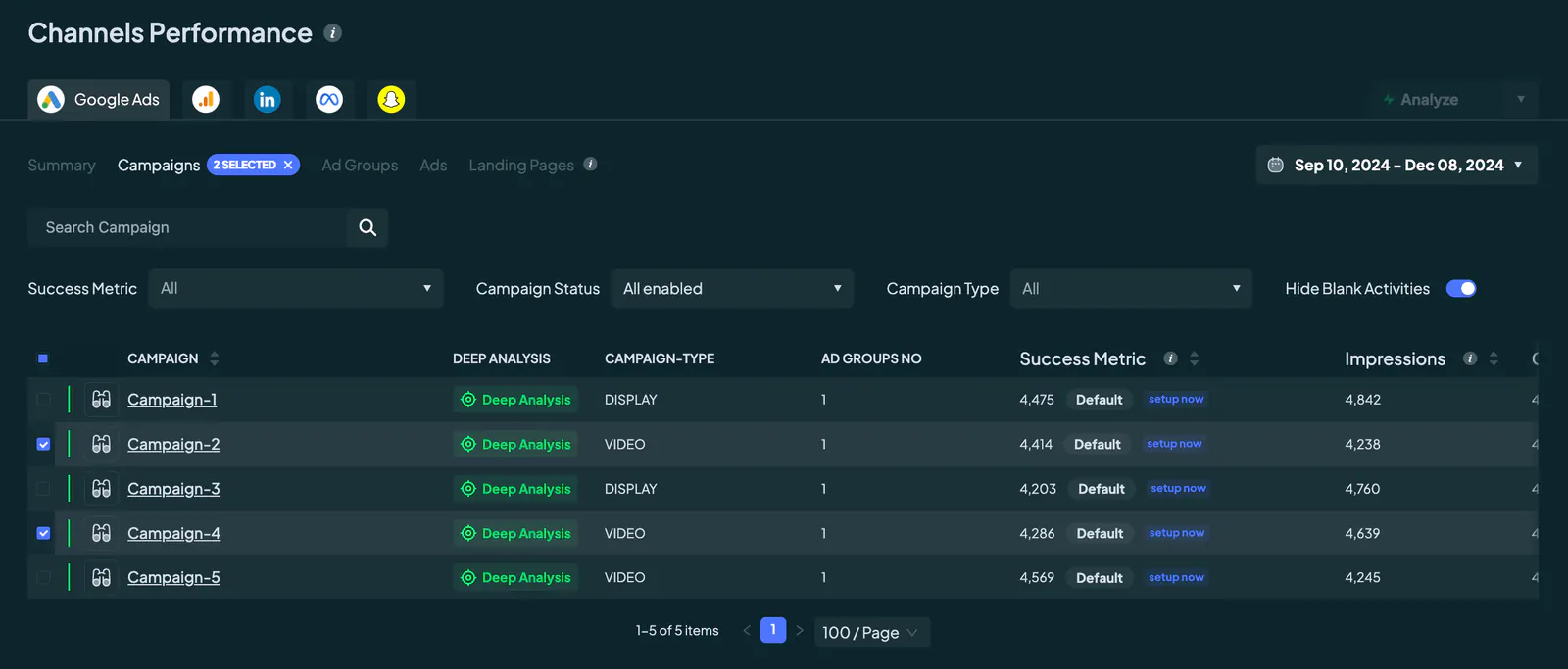Change the 100 / Page size dropdown
This screenshot has width=1568, height=669.
[872, 632]
